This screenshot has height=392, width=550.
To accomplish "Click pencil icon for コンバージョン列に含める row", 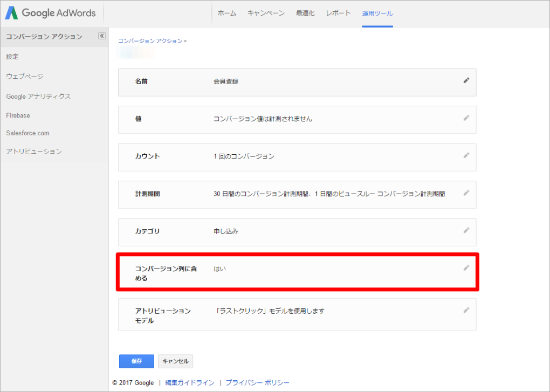I will pyautogui.click(x=466, y=268).
